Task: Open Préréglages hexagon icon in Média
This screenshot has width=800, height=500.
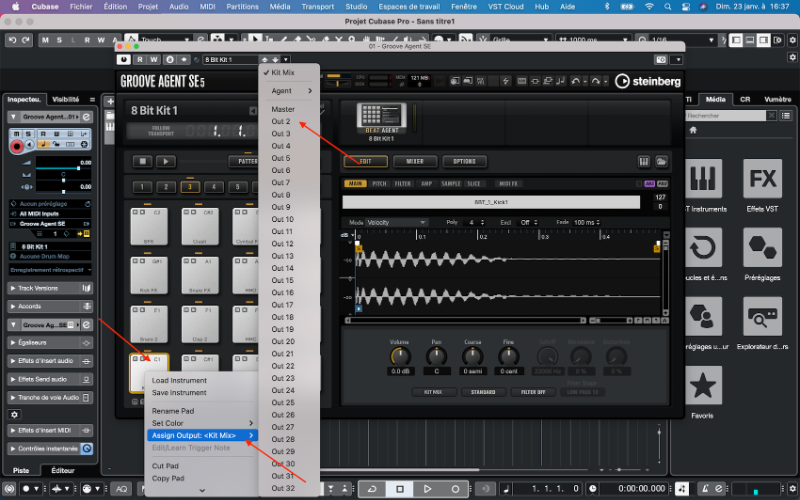Action: point(762,247)
